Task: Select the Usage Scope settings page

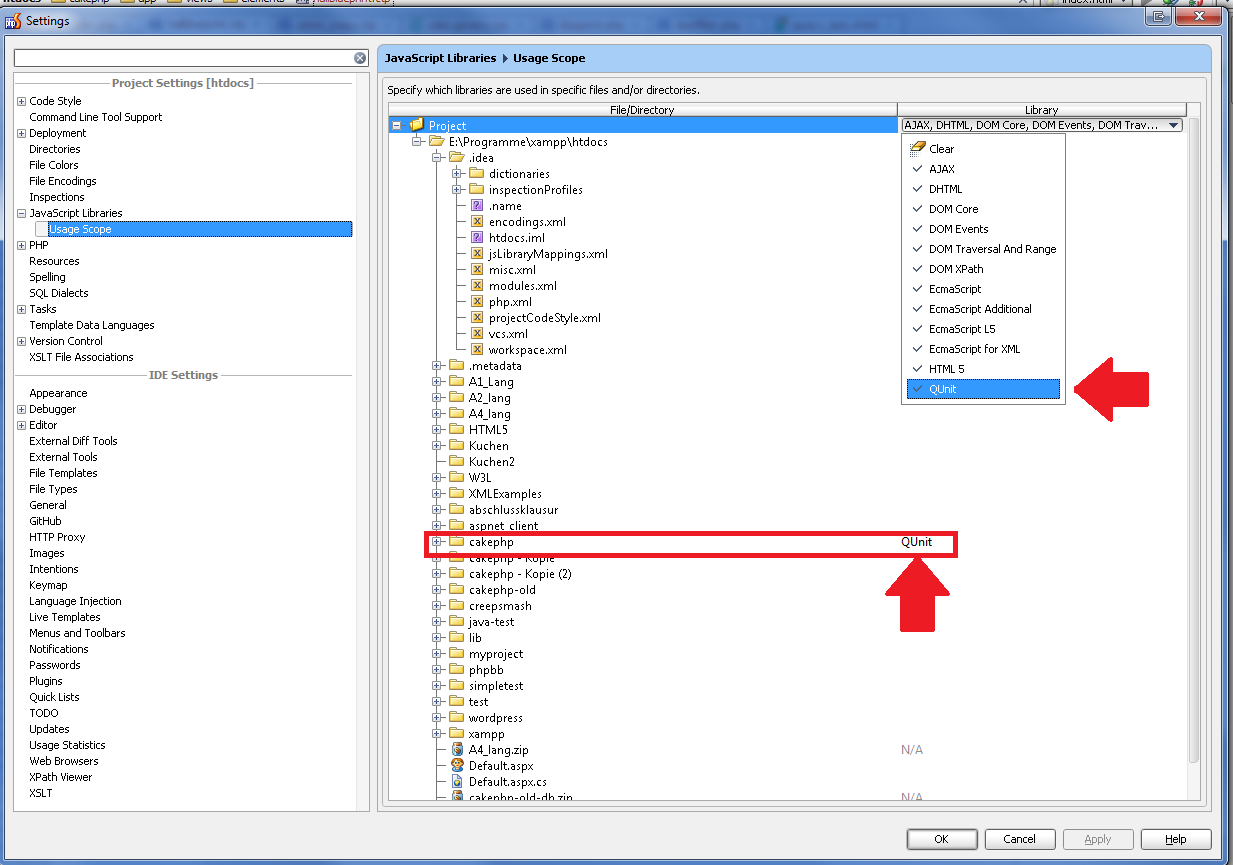Action: [80, 229]
